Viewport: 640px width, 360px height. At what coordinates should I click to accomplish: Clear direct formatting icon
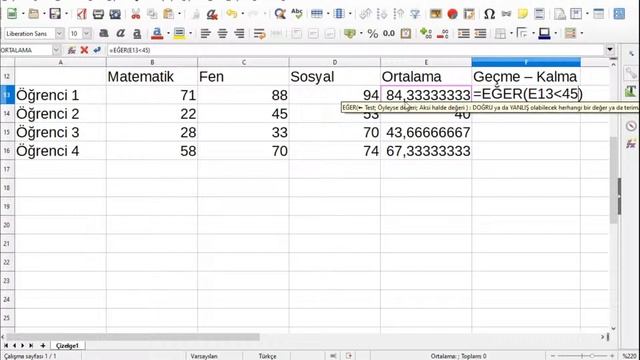pyautogui.click(x=212, y=14)
